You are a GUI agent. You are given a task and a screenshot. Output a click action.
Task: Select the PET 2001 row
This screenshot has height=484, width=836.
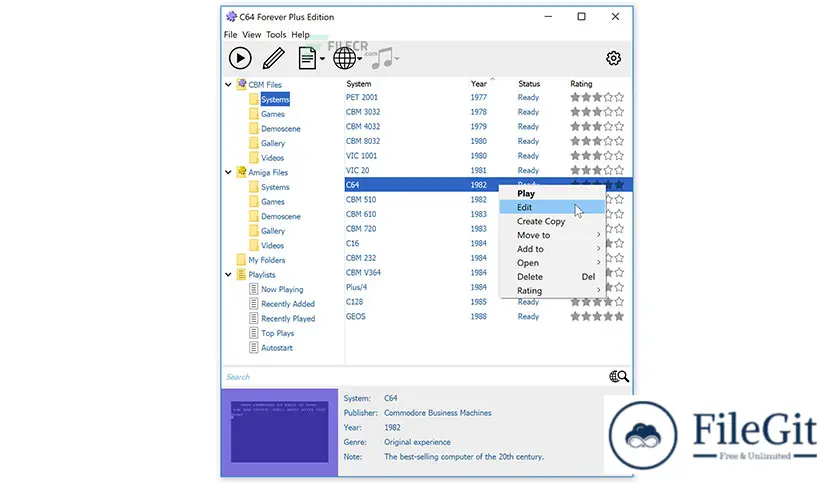point(488,97)
